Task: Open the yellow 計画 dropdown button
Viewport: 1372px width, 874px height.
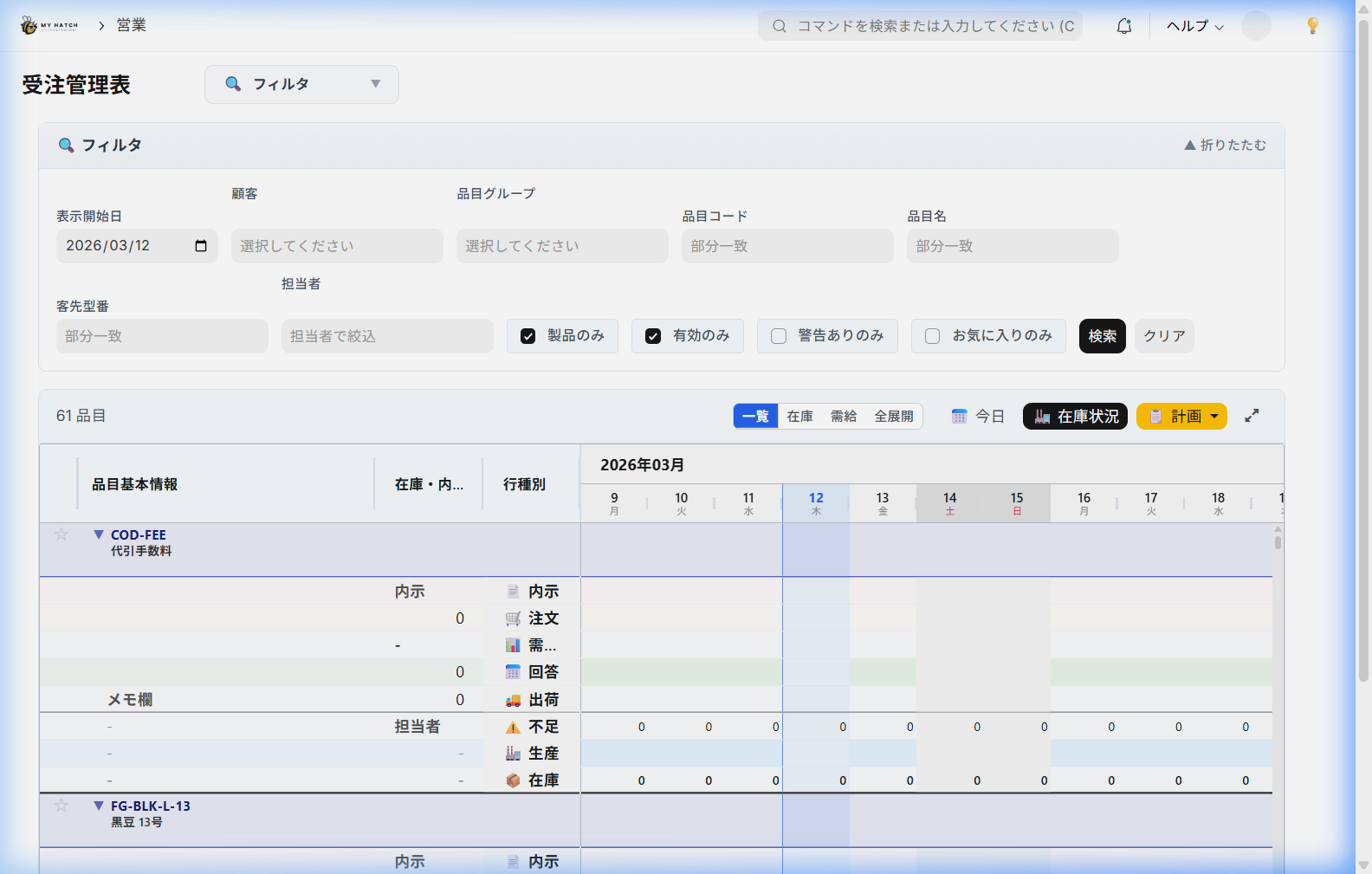Action: pos(1181,417)
